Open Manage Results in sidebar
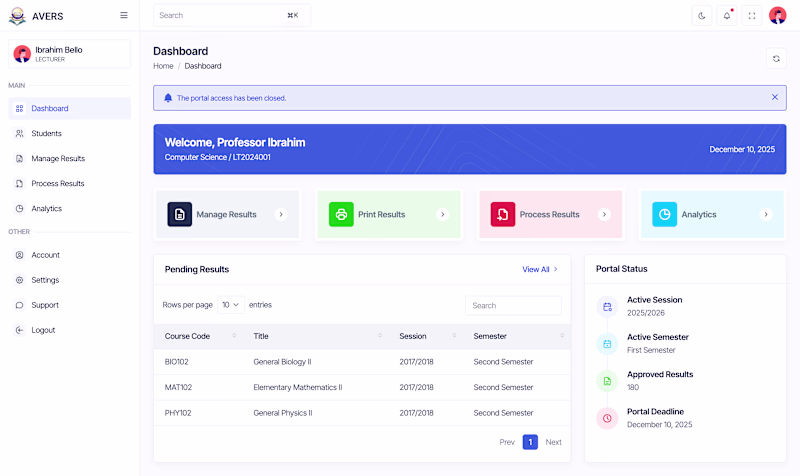This screenshot has width=800, height=476. (69, 158)
